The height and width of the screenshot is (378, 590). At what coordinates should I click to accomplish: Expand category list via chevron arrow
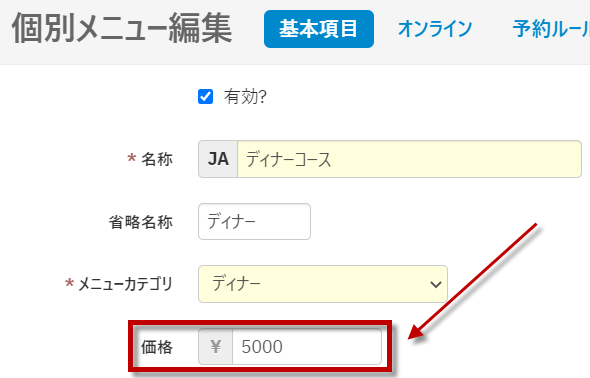point(436,284)
